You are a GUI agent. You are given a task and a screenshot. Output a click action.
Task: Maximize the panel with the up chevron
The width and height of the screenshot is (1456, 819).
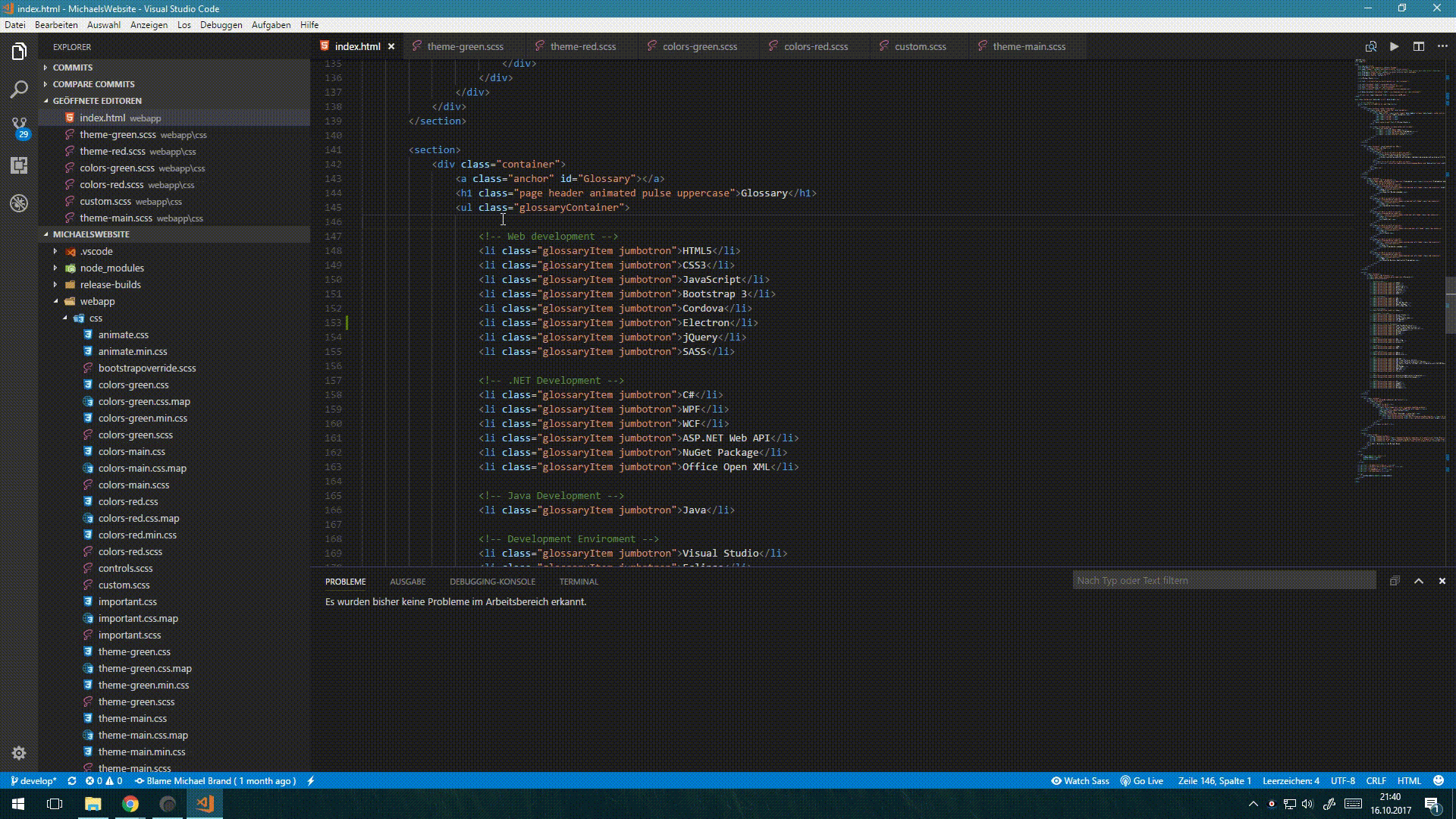click(x=1418, y=581)
